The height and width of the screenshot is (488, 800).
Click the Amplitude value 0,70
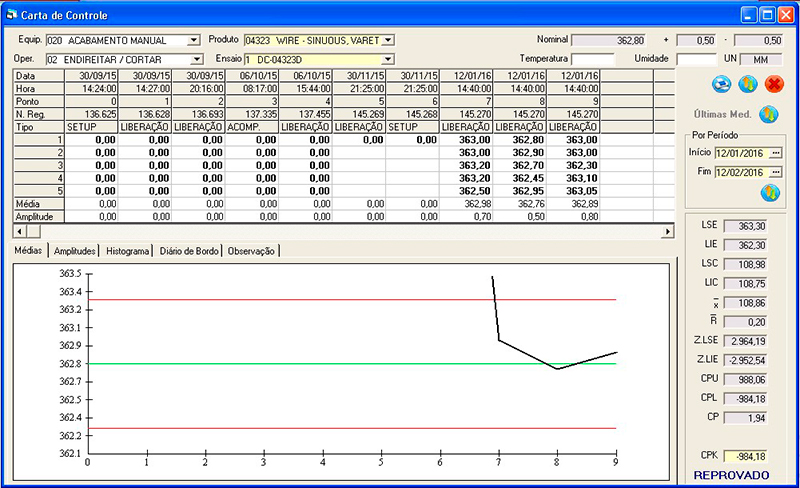pos(466,216)
